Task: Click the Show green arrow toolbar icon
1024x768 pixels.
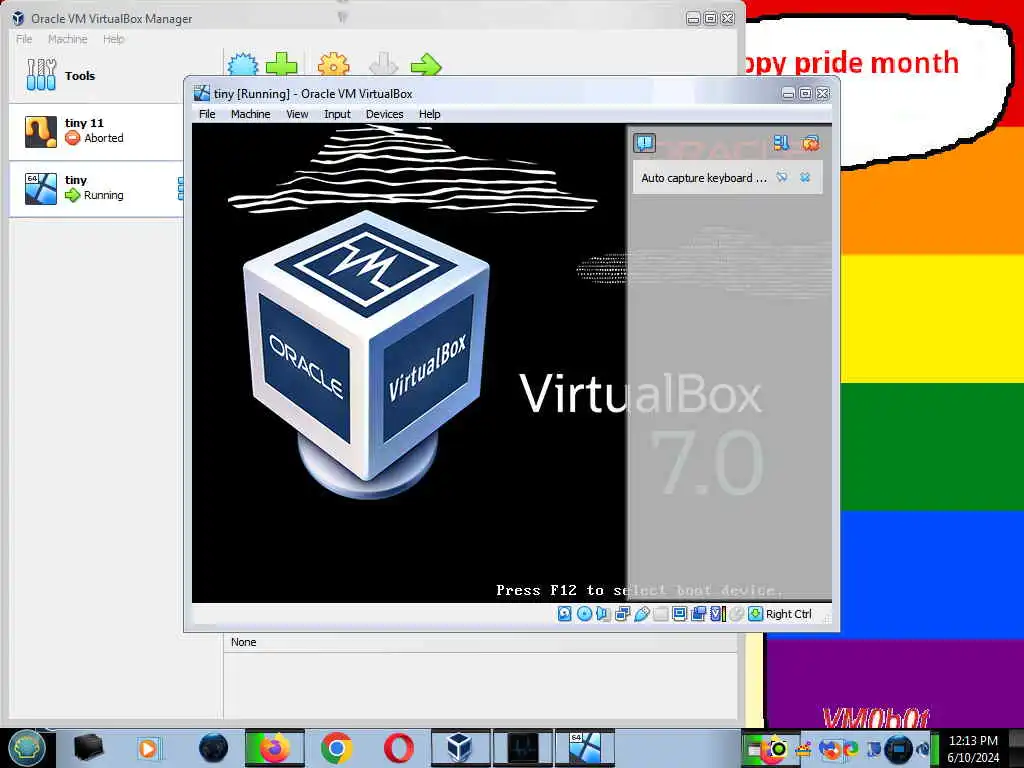Action: 426,65
